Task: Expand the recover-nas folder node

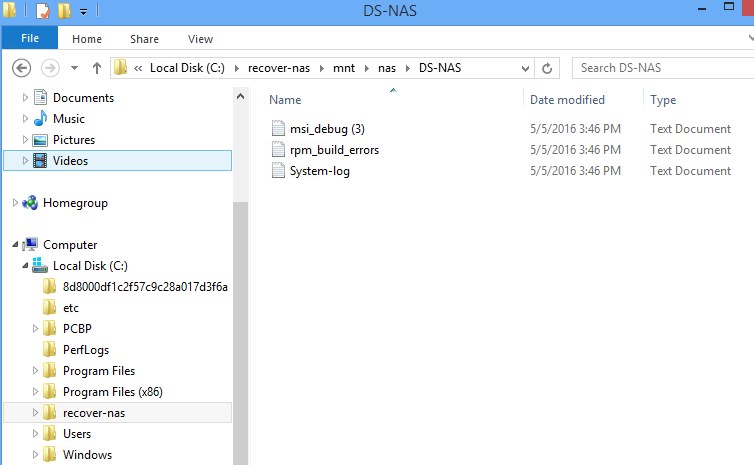Action: point(35,413)
